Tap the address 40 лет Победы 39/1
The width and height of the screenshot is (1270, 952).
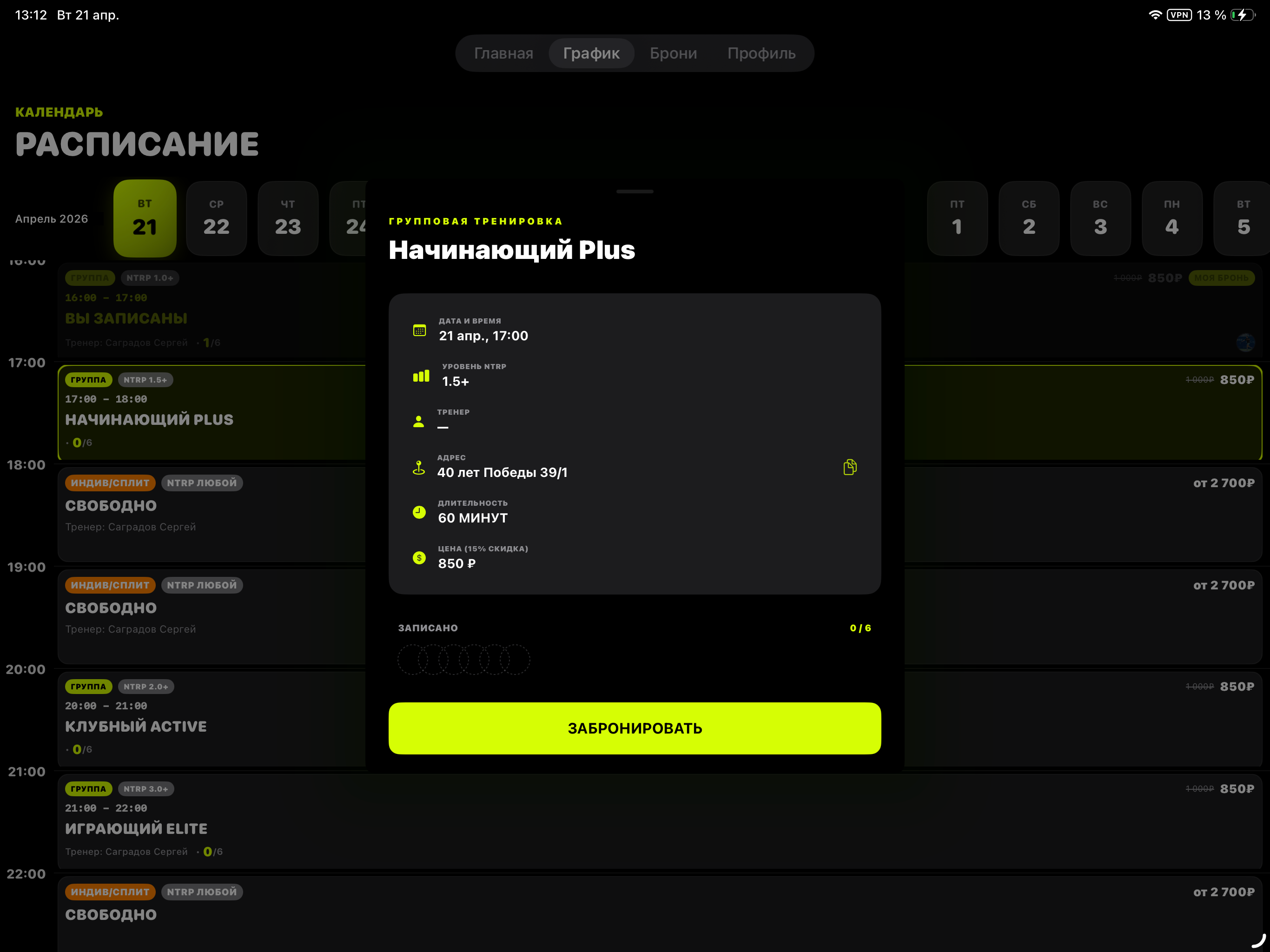point(503,473)
